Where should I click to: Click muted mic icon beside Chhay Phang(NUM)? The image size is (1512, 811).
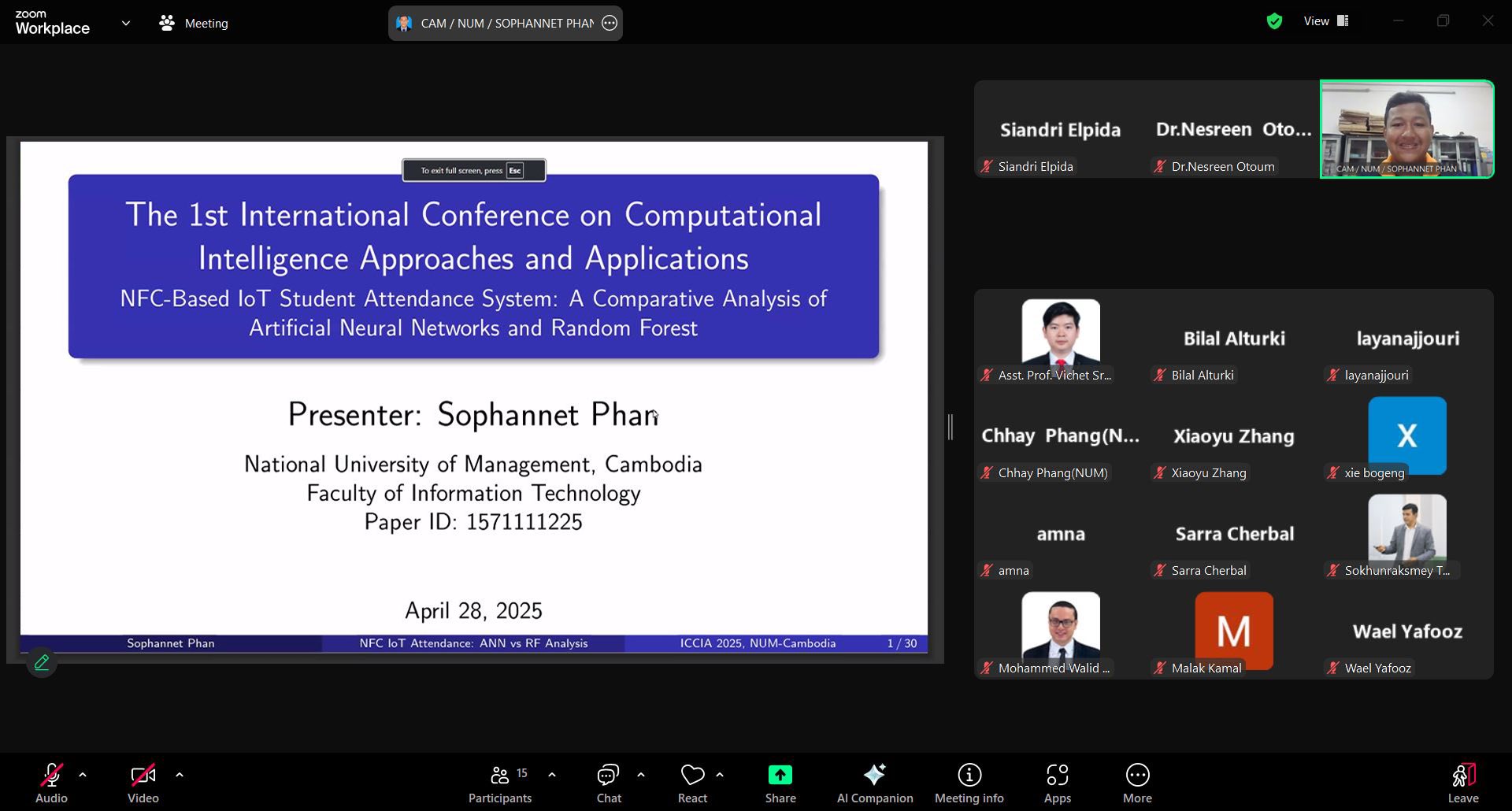coord(987,472)
